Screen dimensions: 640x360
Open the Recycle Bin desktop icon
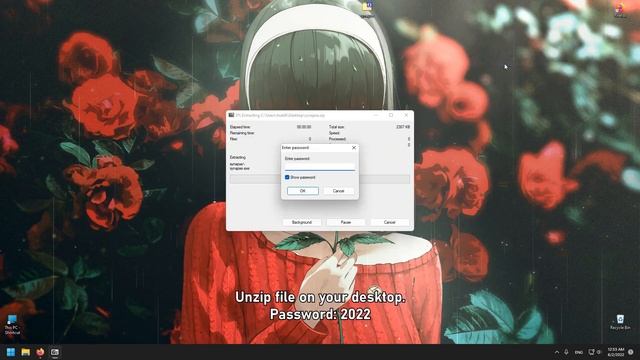pos(620,322)
